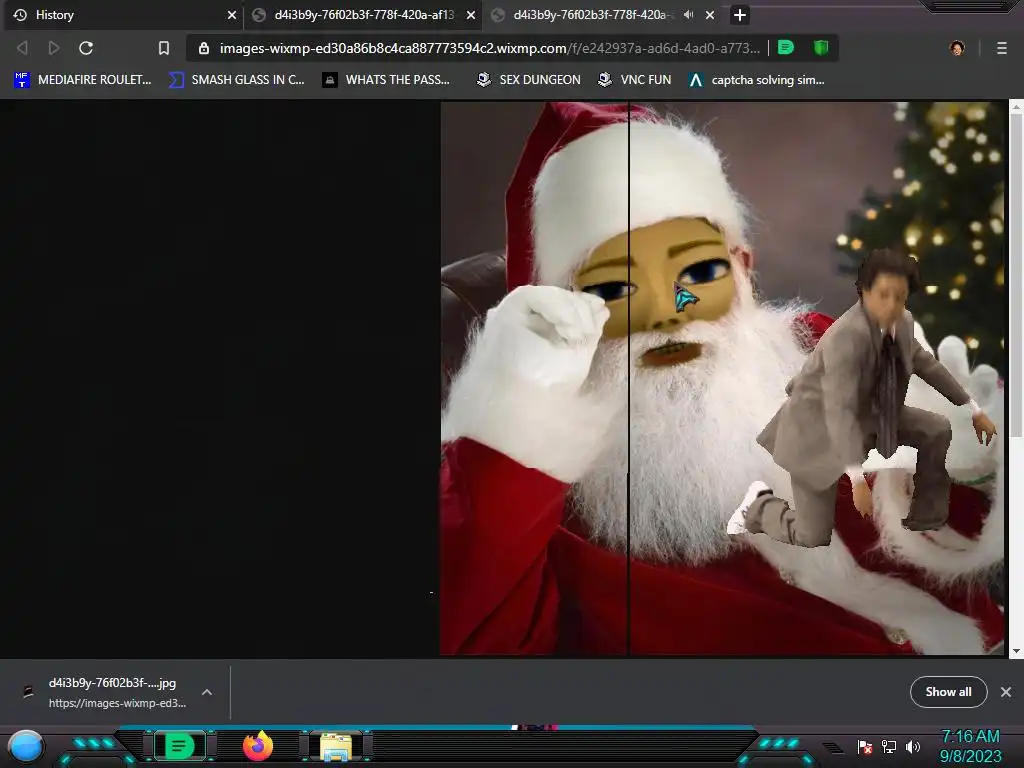Go forward with the browser forward arrow
Viewport: 1024px width, 768px height.
[54, 48]
